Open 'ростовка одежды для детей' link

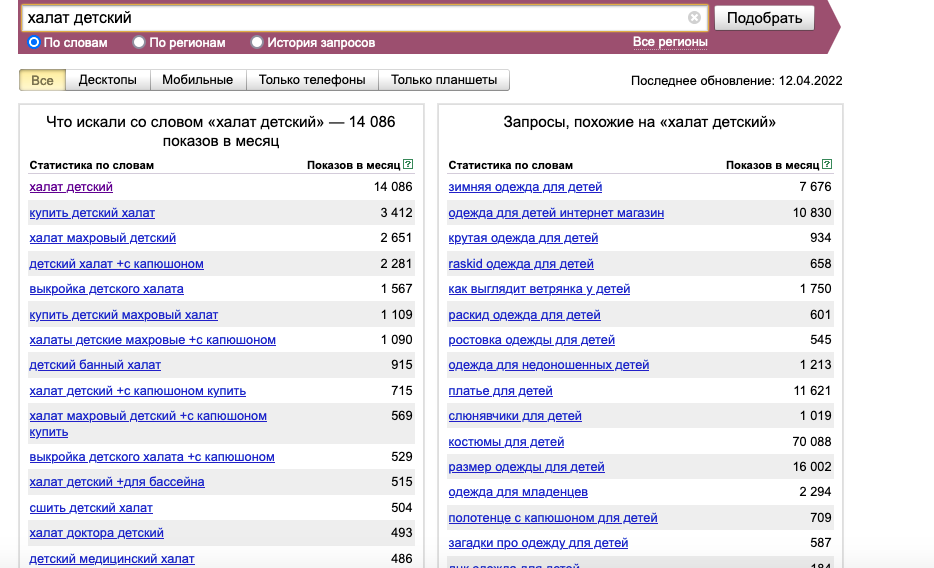[x=531, y=340]
